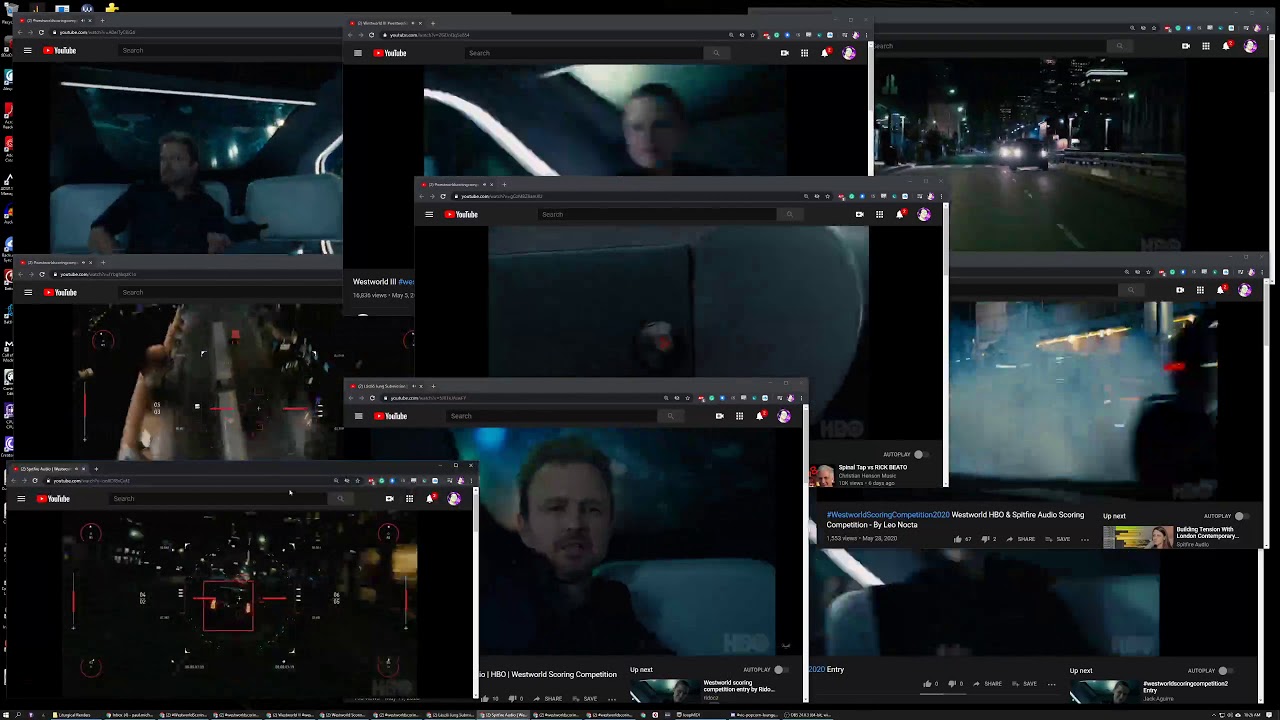Screen dimensions: 1280x720
Task: Click account avatar in night street video window
Action: tap(1250, 46)
